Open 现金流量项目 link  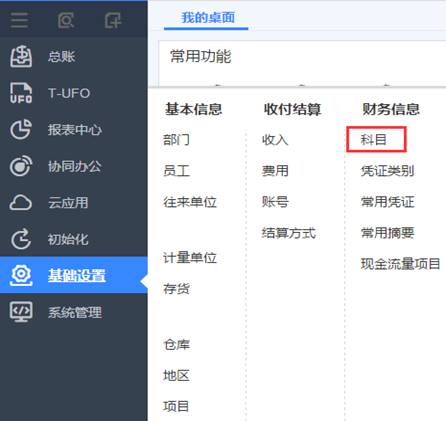(400, 264)
